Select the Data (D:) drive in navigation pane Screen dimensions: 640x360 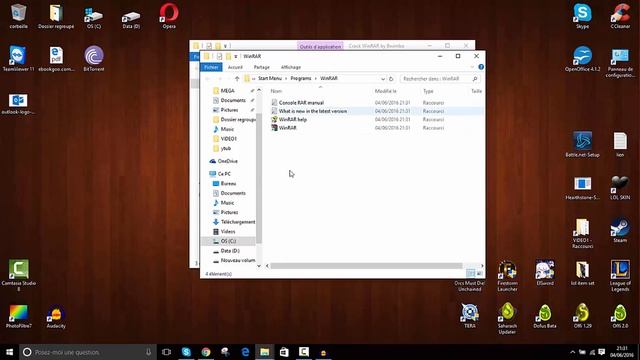click(230, 251)
